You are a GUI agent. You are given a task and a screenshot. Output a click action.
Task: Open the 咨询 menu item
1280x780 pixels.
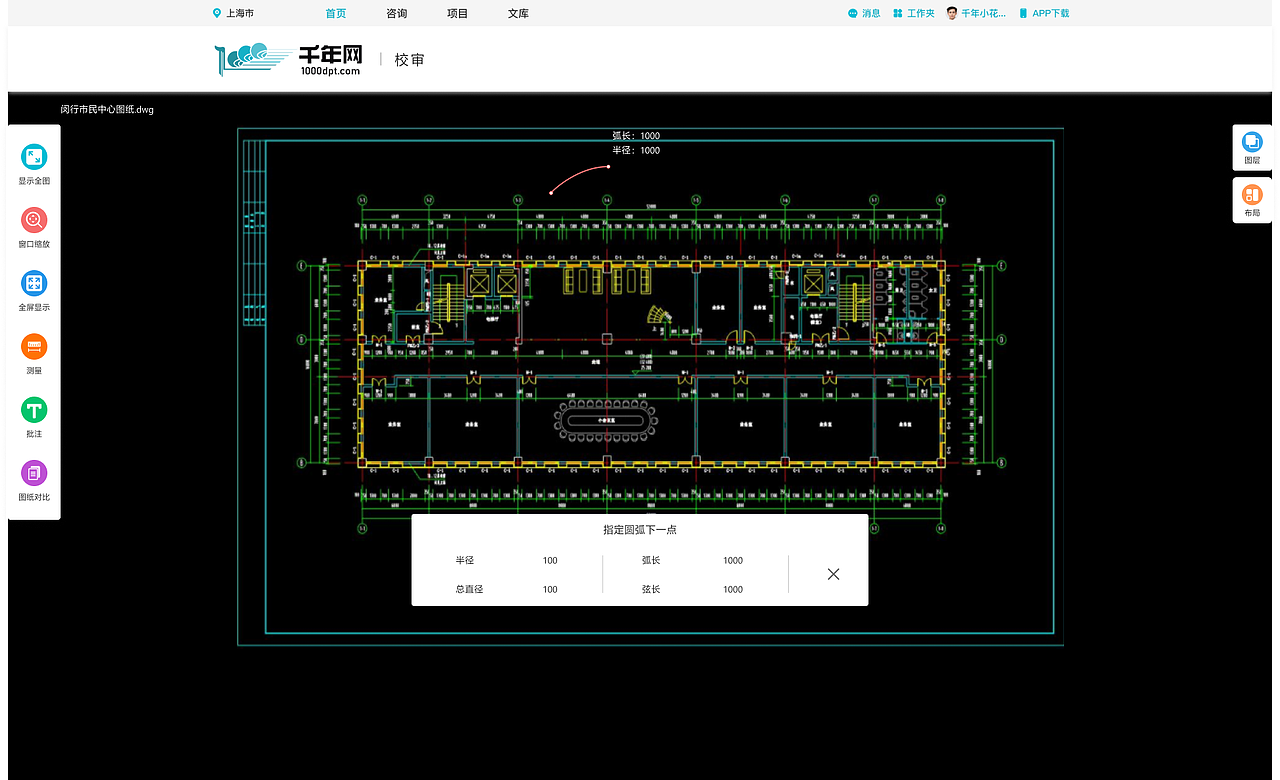click(396, 13)
